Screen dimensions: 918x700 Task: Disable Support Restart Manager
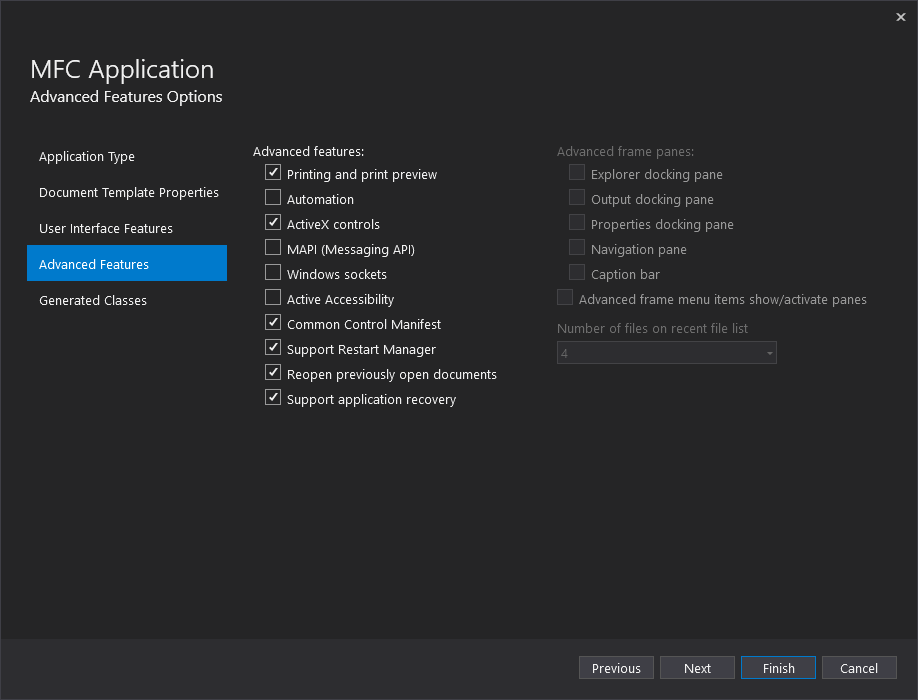[x=273, y=348]
